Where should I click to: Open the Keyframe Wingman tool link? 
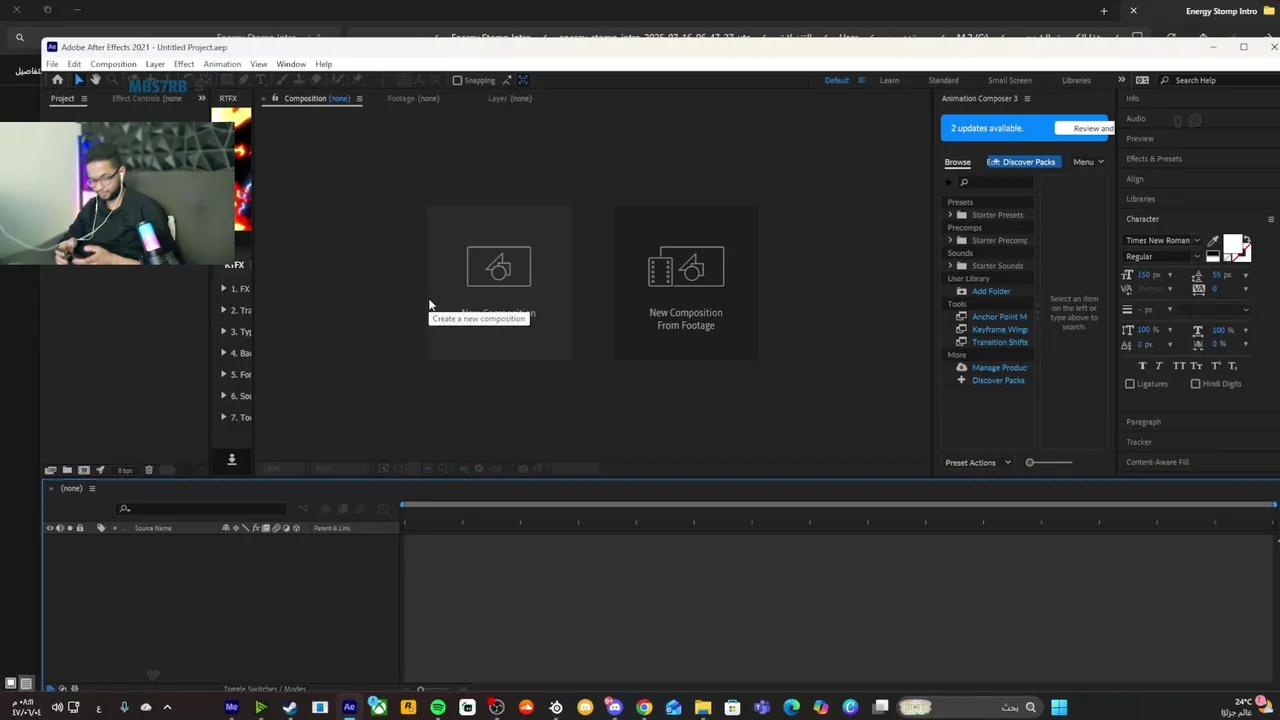coord(999,330)
